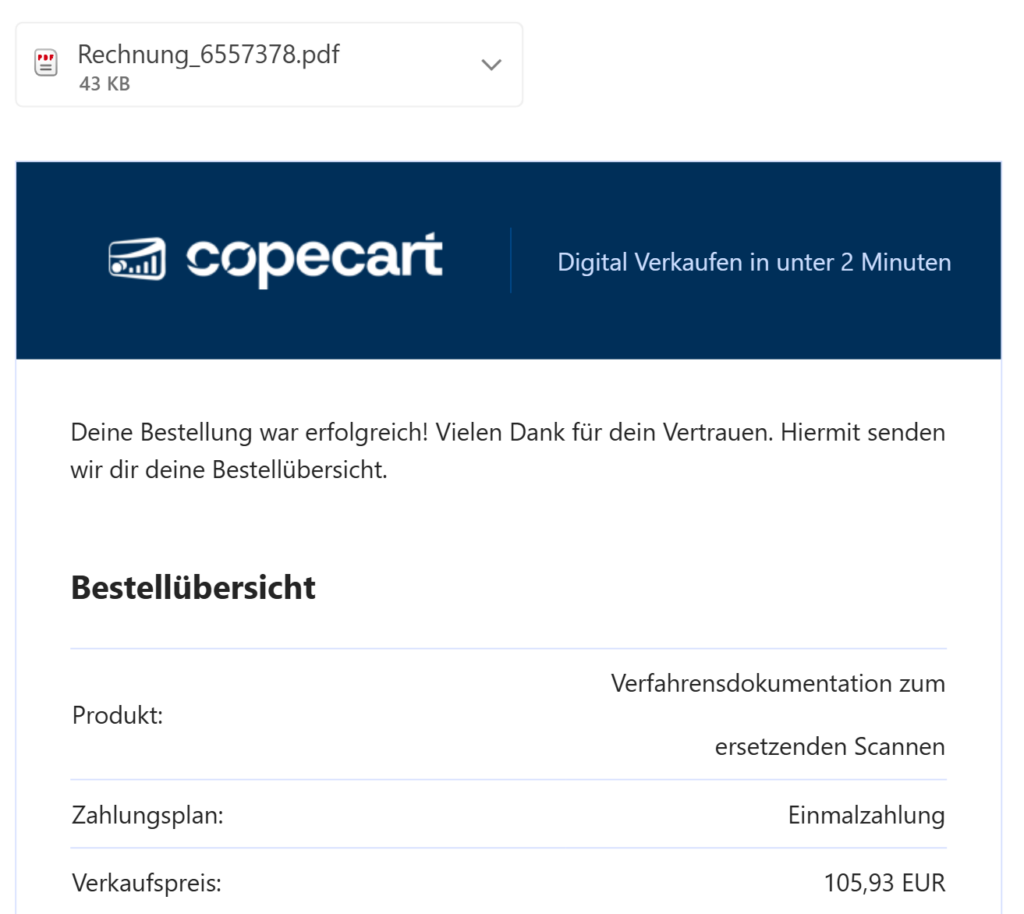Click the copecart wordmark in the header
The height and width of the screenshot is (914, 1024).
(314, 260)
